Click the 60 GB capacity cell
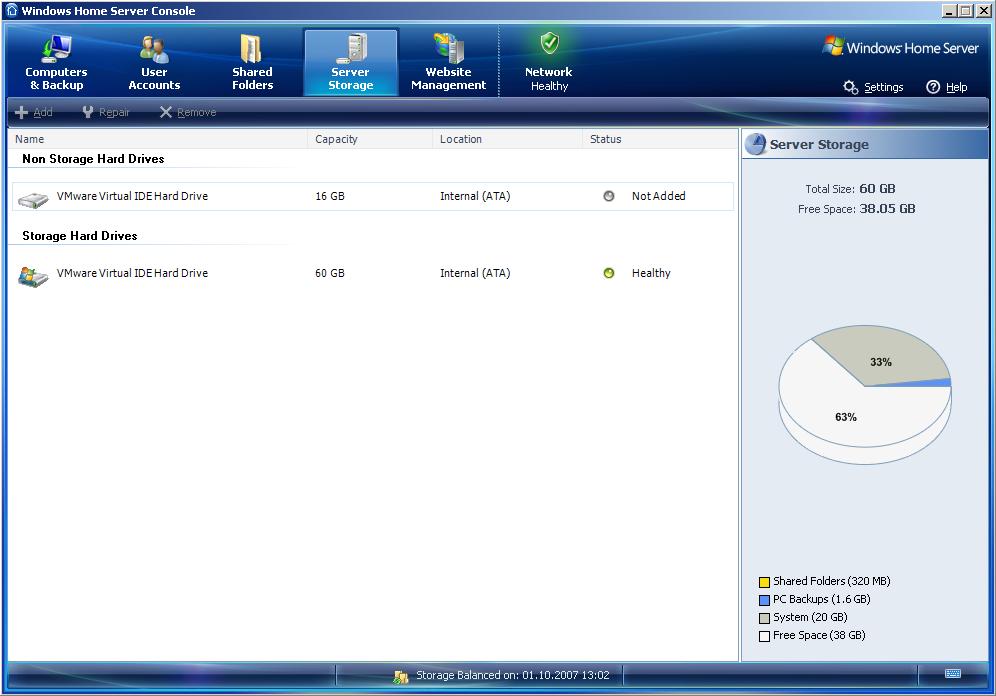Viewport: 996px width, 696px height. [330, 273]
